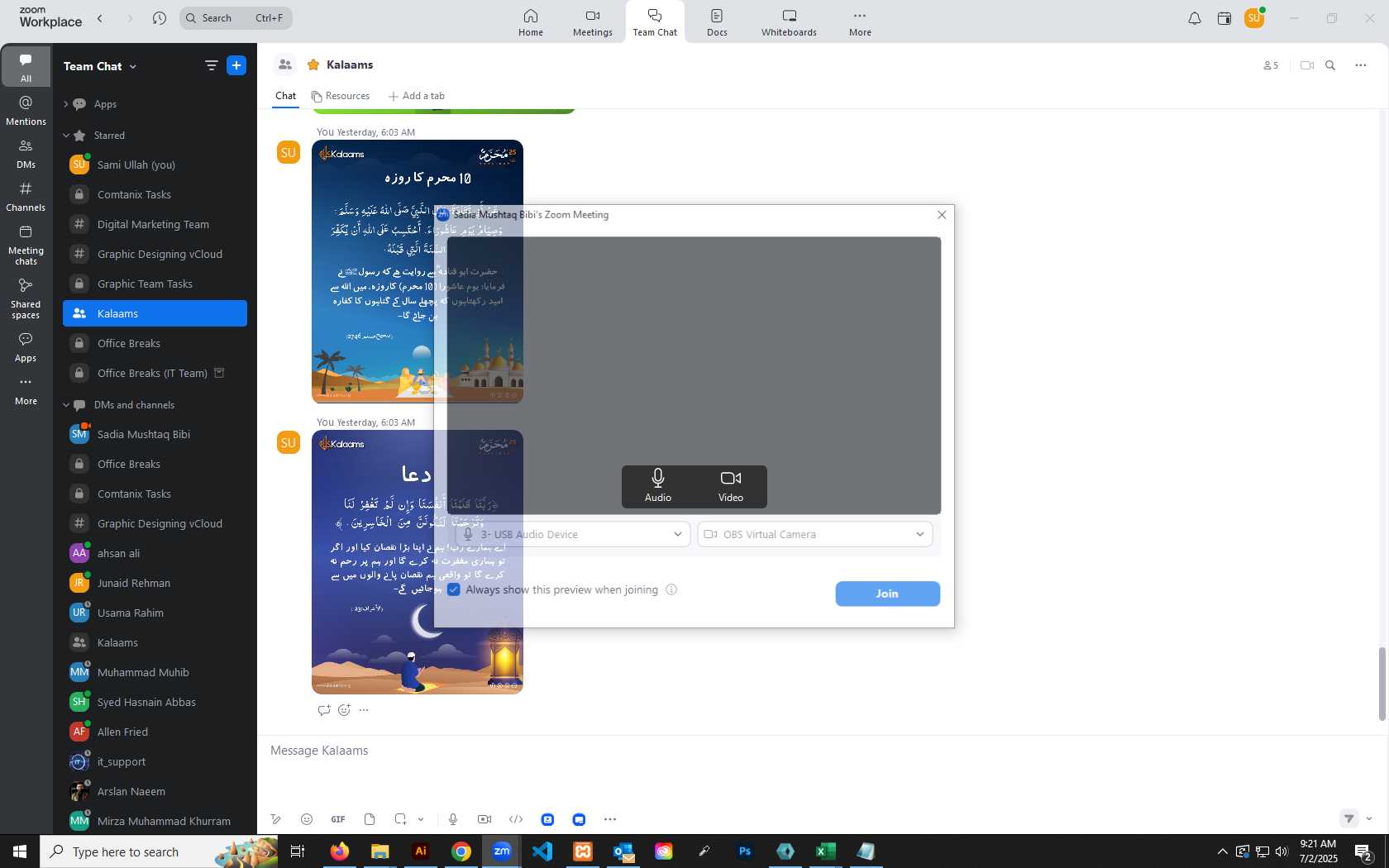Start a video meeting with Kalaams
This screenshot has height=868, width=1389.
(1307, 65)
